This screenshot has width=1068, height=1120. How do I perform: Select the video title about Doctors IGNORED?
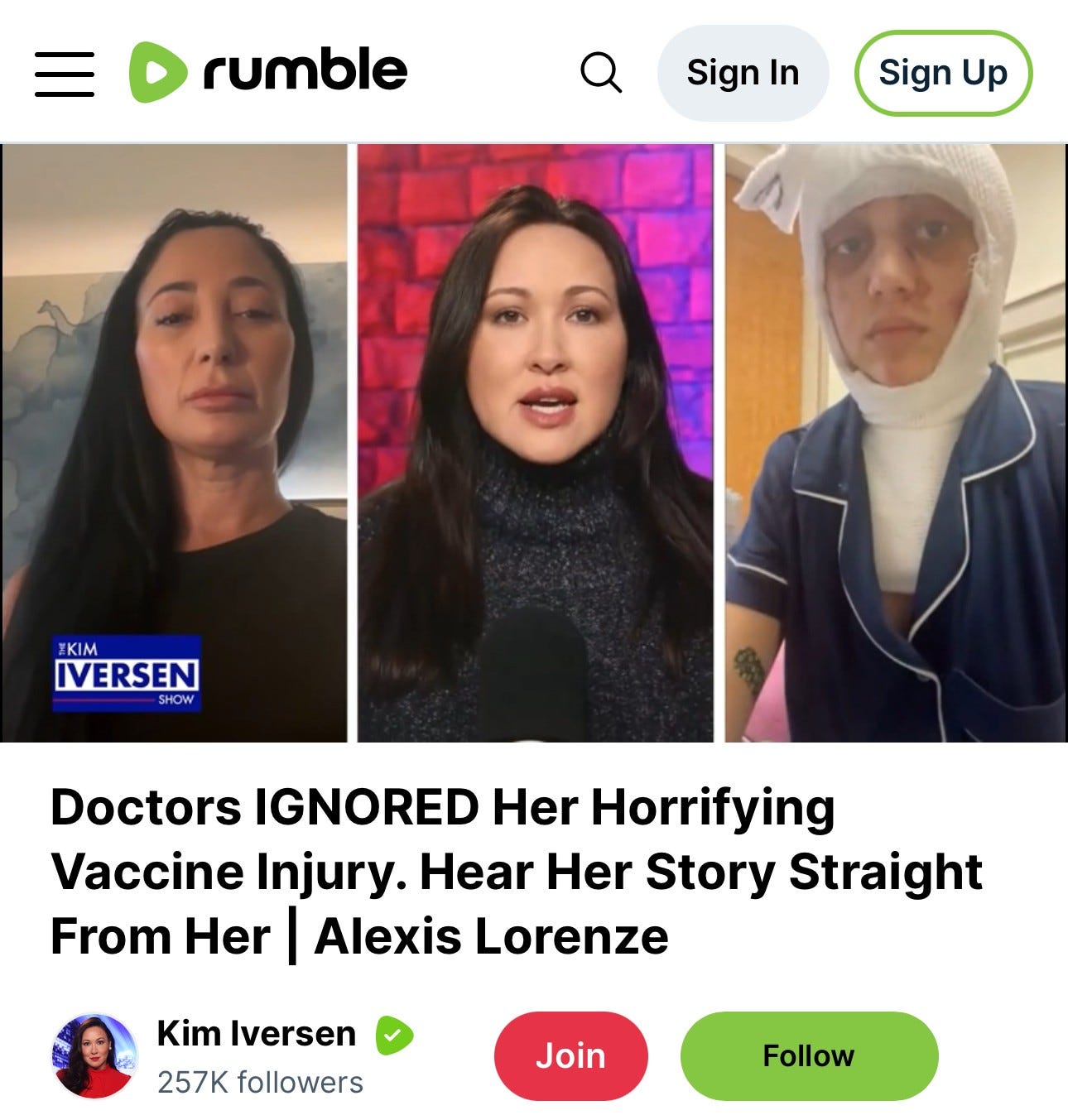click(x=516, y=872)
